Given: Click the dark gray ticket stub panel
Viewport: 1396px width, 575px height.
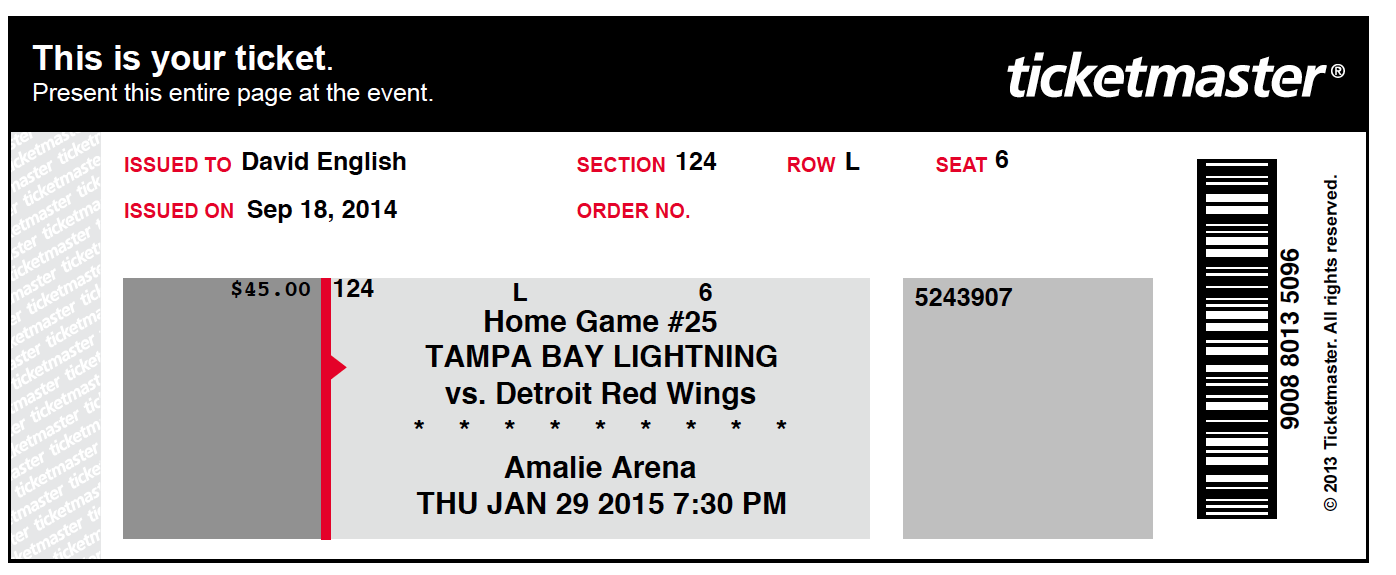Looking at the screenshot, I should click(x=222, y=408).
